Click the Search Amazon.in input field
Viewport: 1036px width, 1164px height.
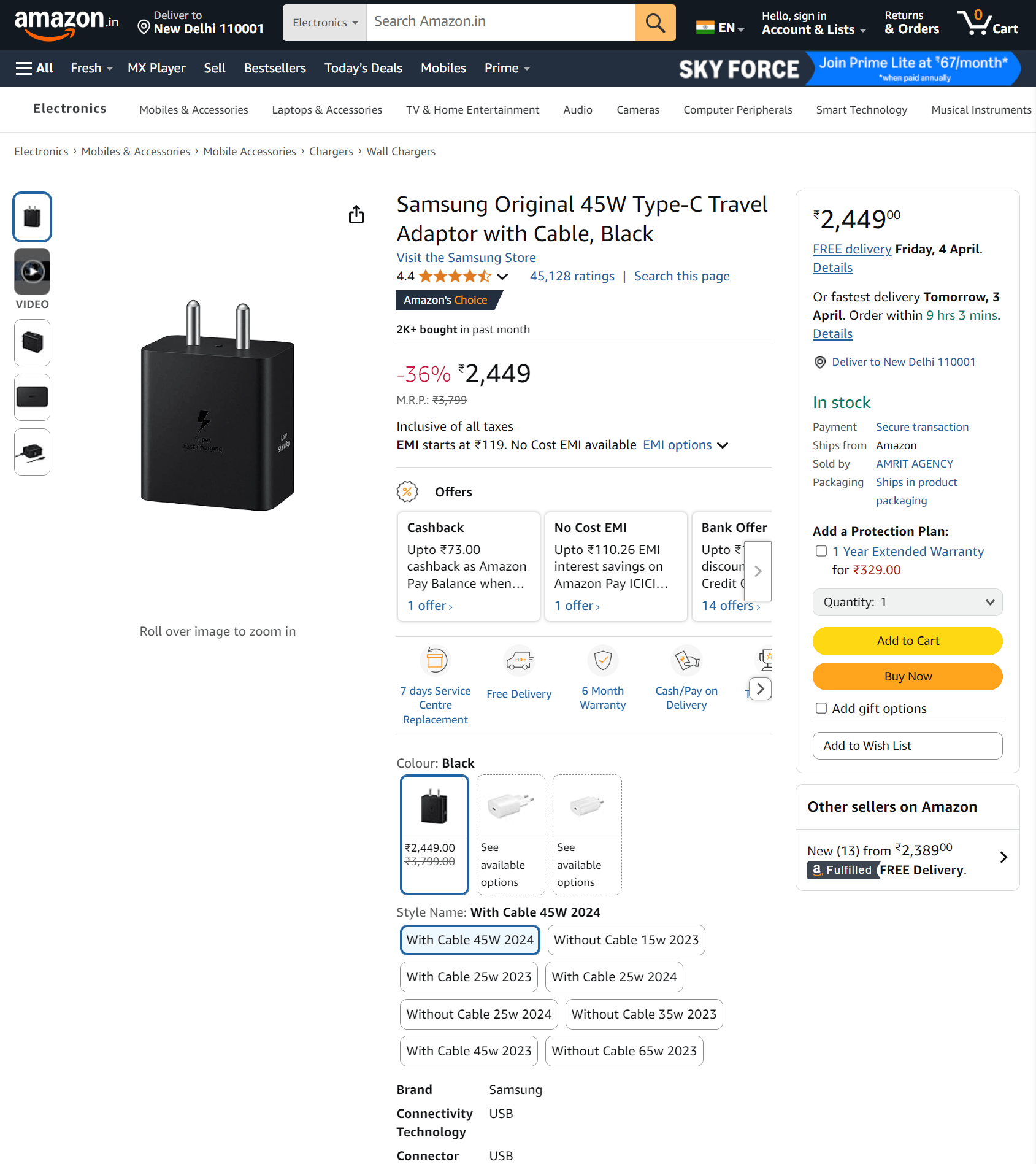500,23
